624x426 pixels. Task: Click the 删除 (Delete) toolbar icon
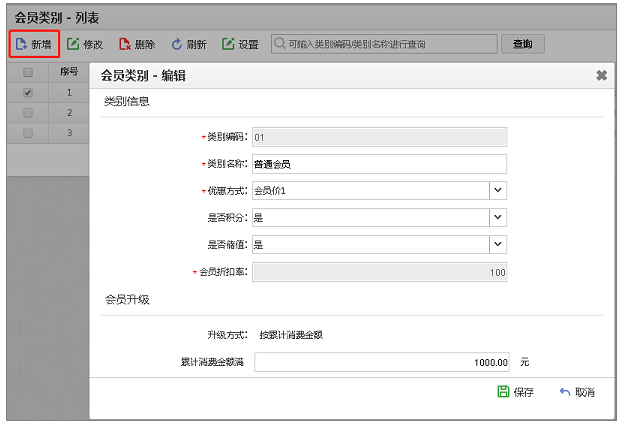[x=125, y=44]
